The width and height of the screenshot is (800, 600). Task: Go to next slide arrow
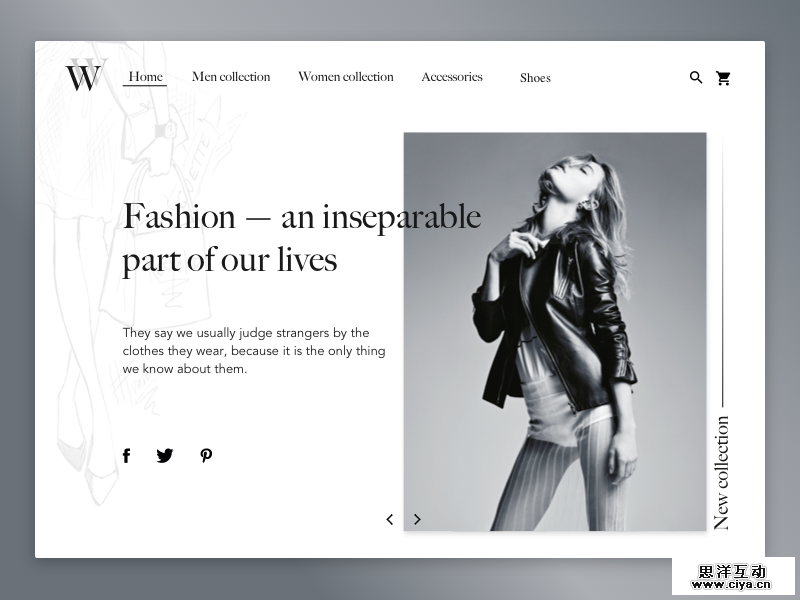point(417,519)
